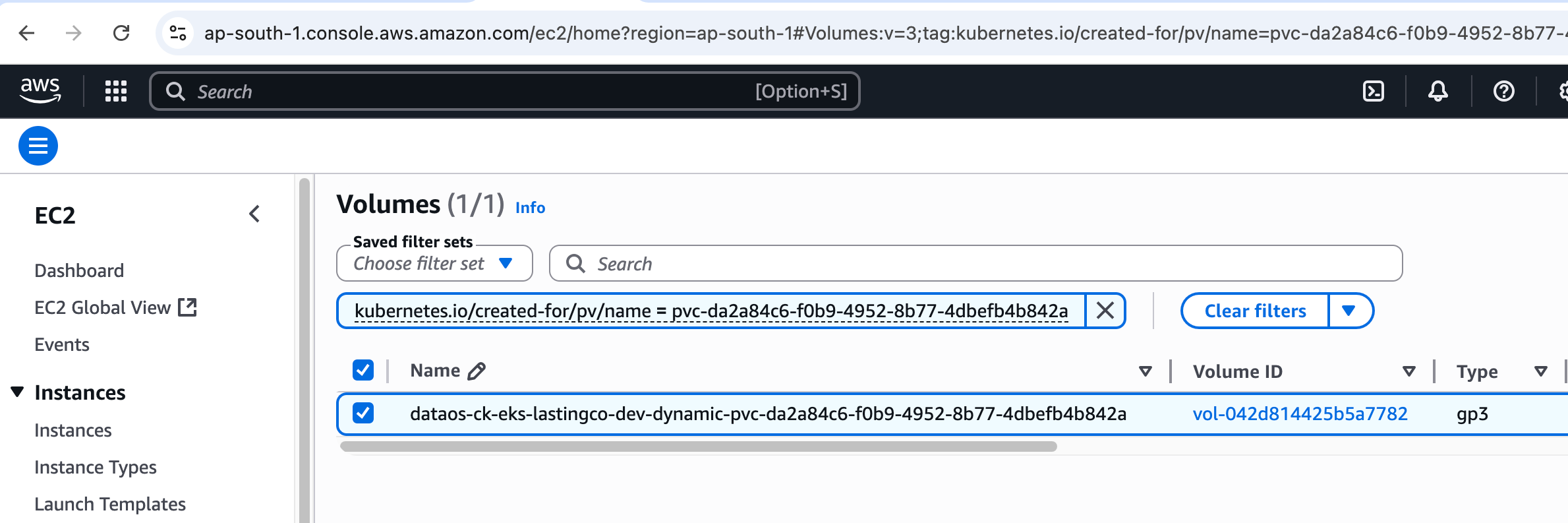
Task: Go back with the browser back arrow
Action: [26, 33]
